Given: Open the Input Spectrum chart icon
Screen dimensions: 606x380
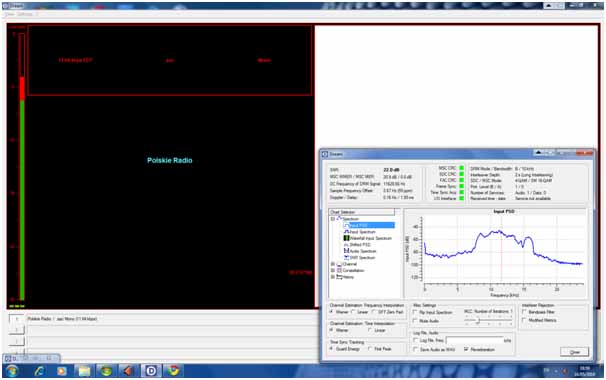Looking at the screenshot, I should [346, 232].
